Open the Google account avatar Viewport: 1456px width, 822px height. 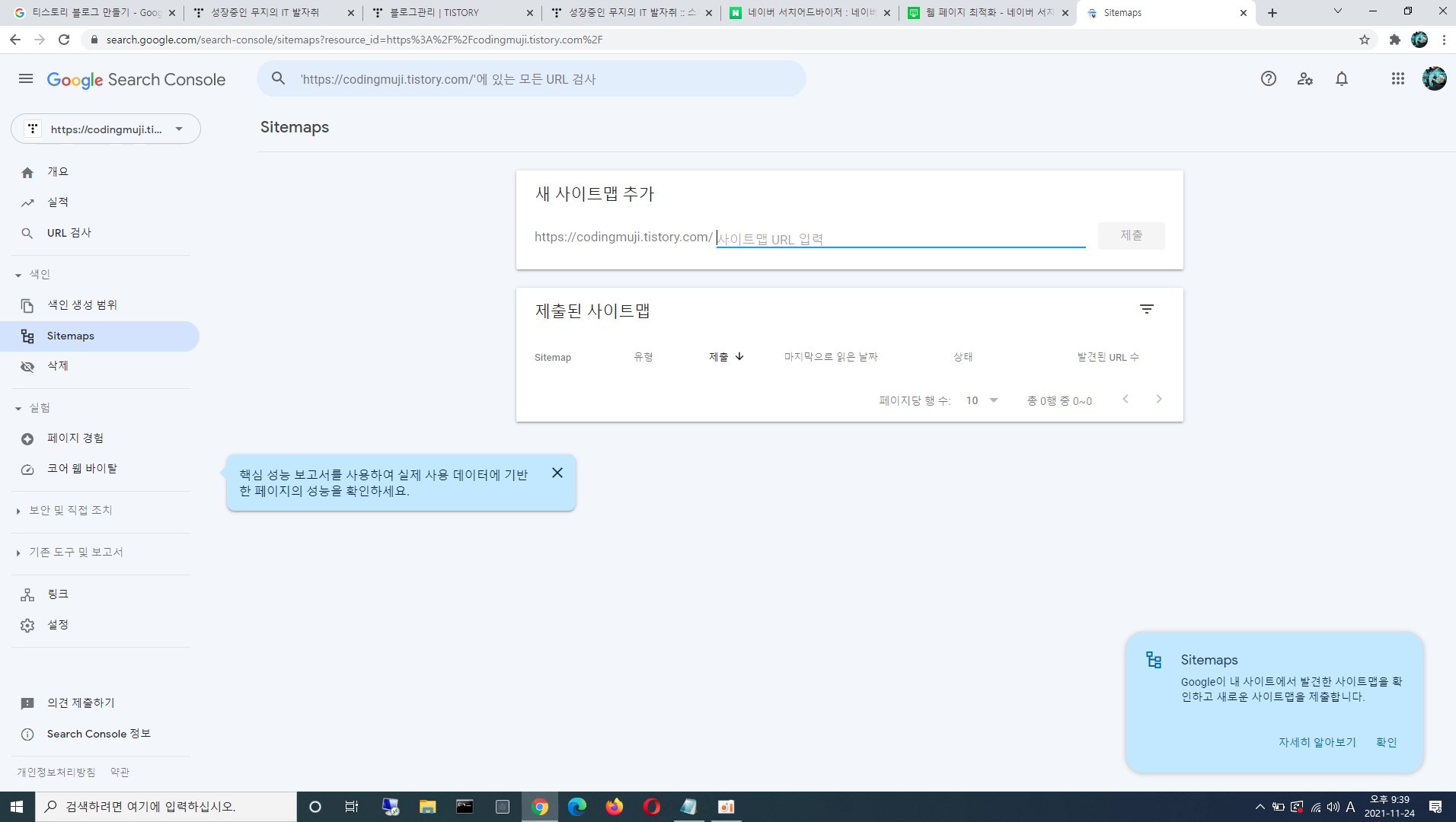pos(1434,78)
